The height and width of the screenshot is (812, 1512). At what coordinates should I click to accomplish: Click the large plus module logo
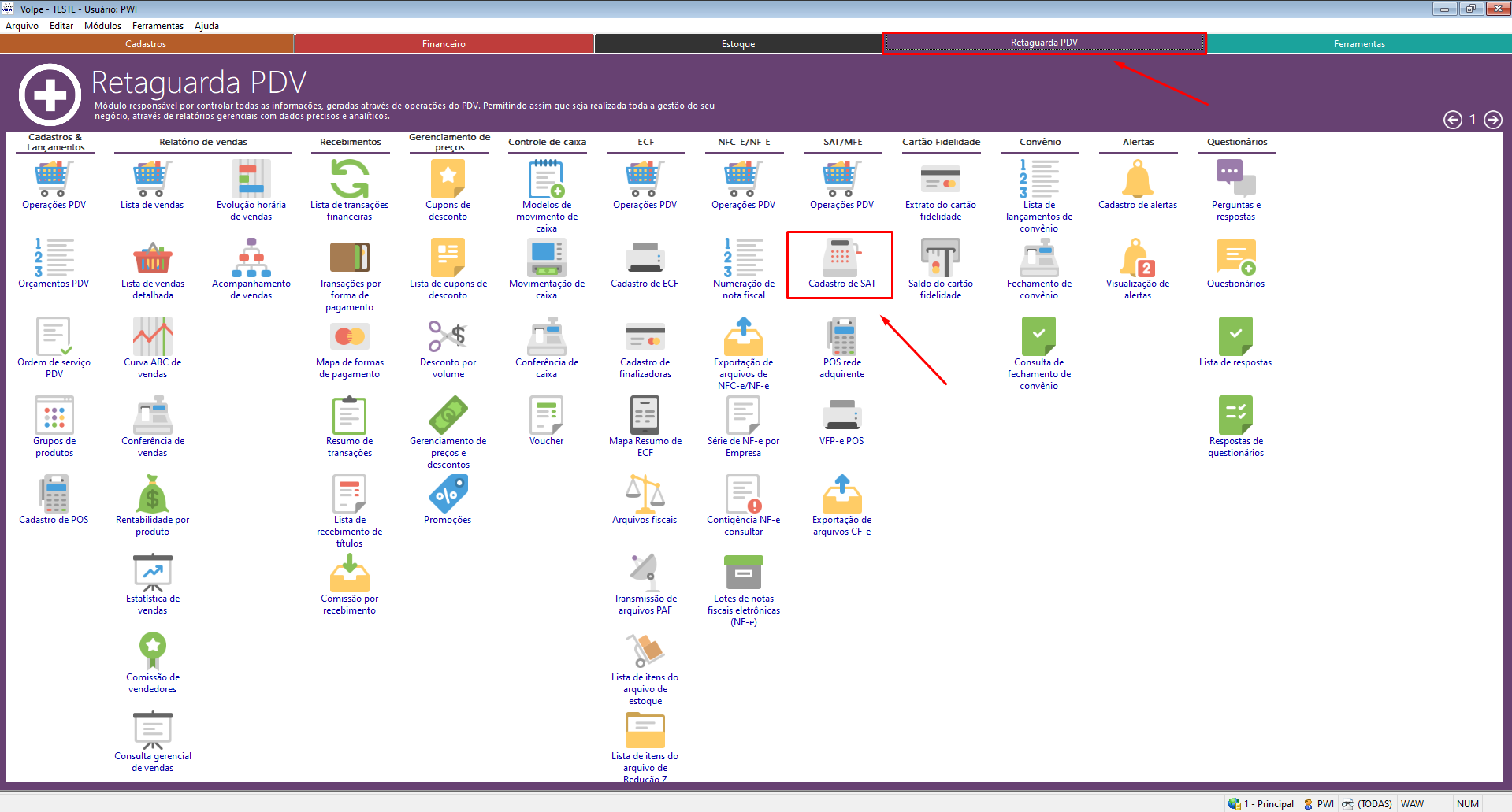(50, 95)
